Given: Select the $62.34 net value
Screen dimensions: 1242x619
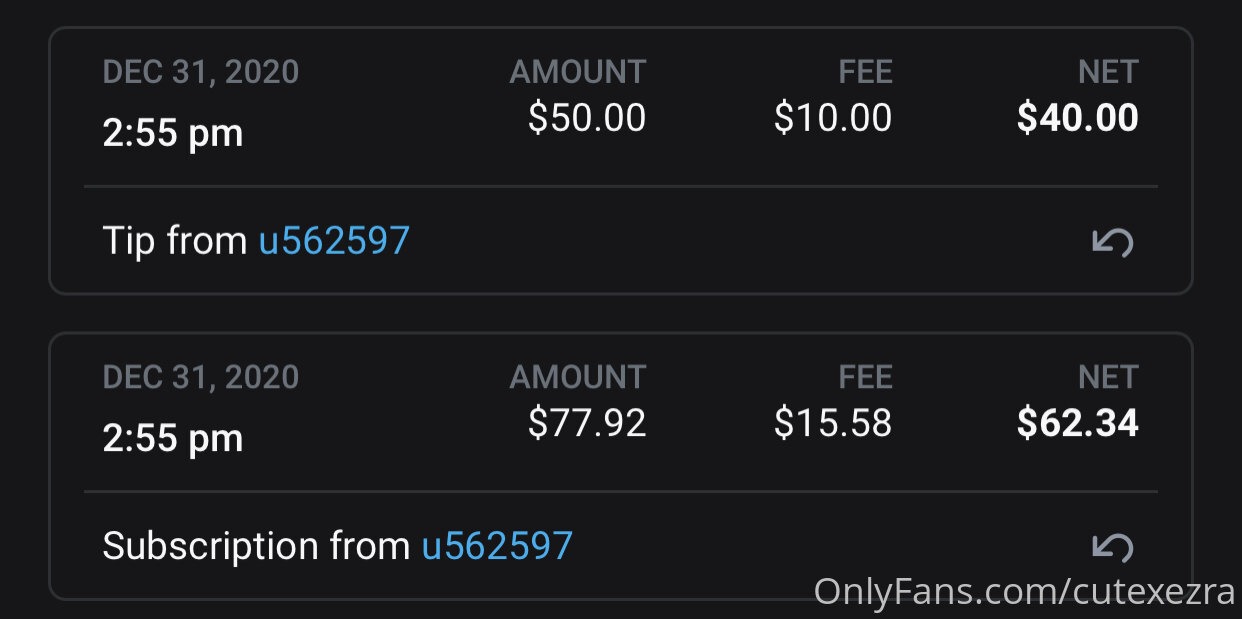Looking at the screenshot, I should [x=1078, y=423].
